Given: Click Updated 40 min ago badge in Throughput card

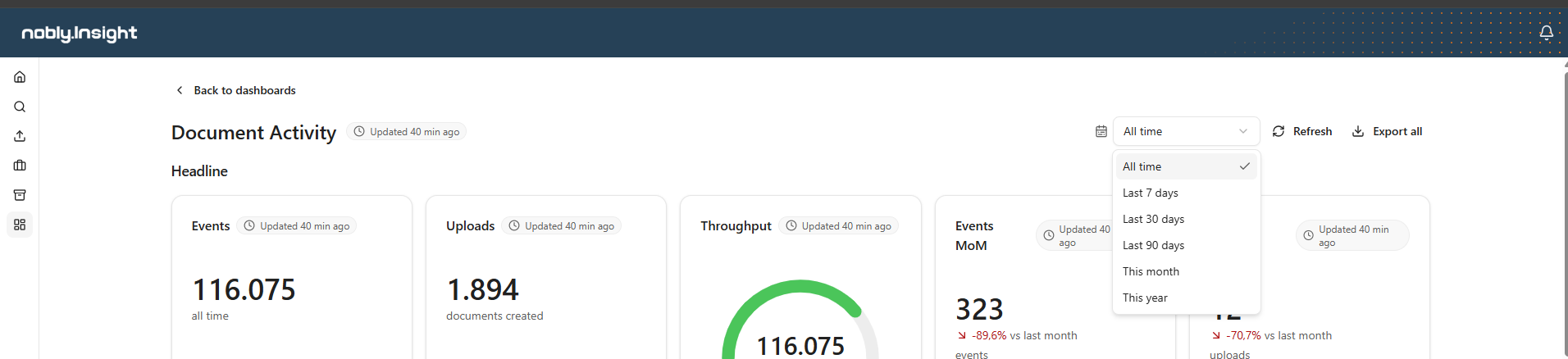Looking at the screenshot, I should (x=838, y=225).
